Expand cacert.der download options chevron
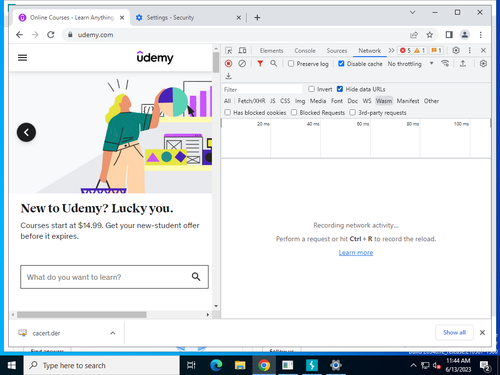 click(x=113, y=333)
